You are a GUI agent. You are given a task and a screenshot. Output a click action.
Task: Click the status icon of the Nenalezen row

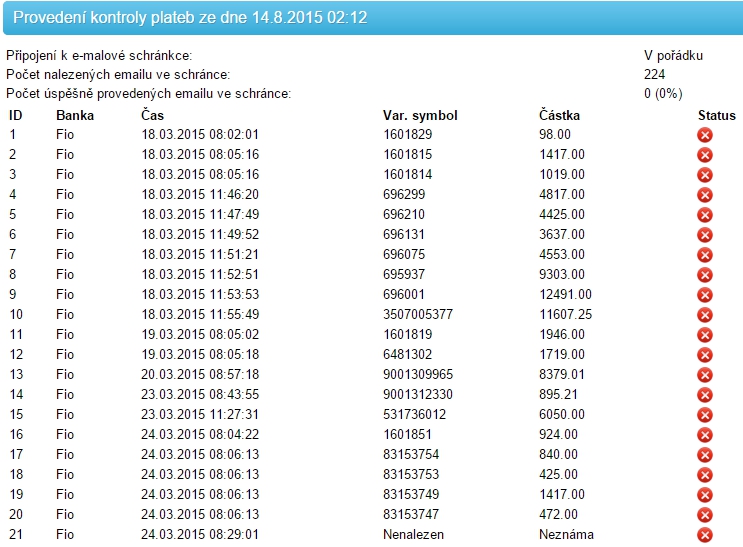coord(704,535)
